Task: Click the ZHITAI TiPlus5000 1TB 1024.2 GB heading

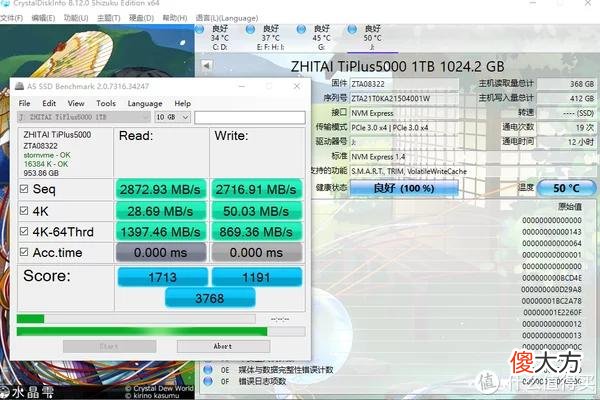Action: pyautogui.click(x=398, y=66)
